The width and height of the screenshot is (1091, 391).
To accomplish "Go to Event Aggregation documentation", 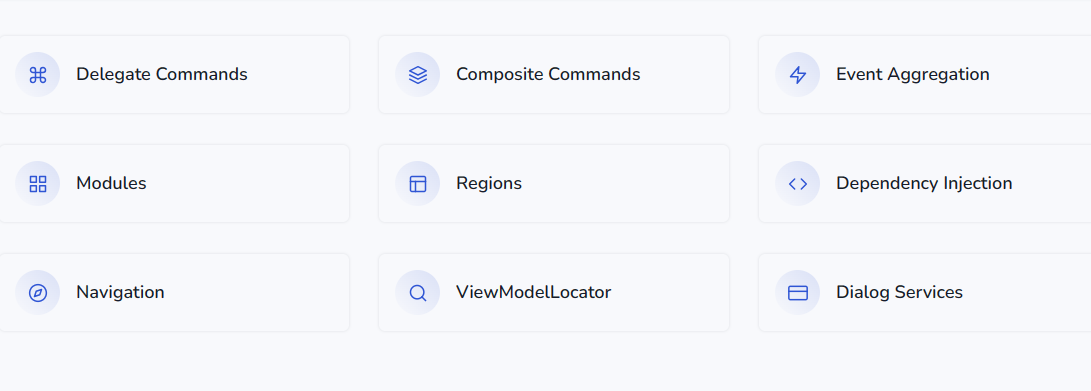I will click(x=913, y=74).
